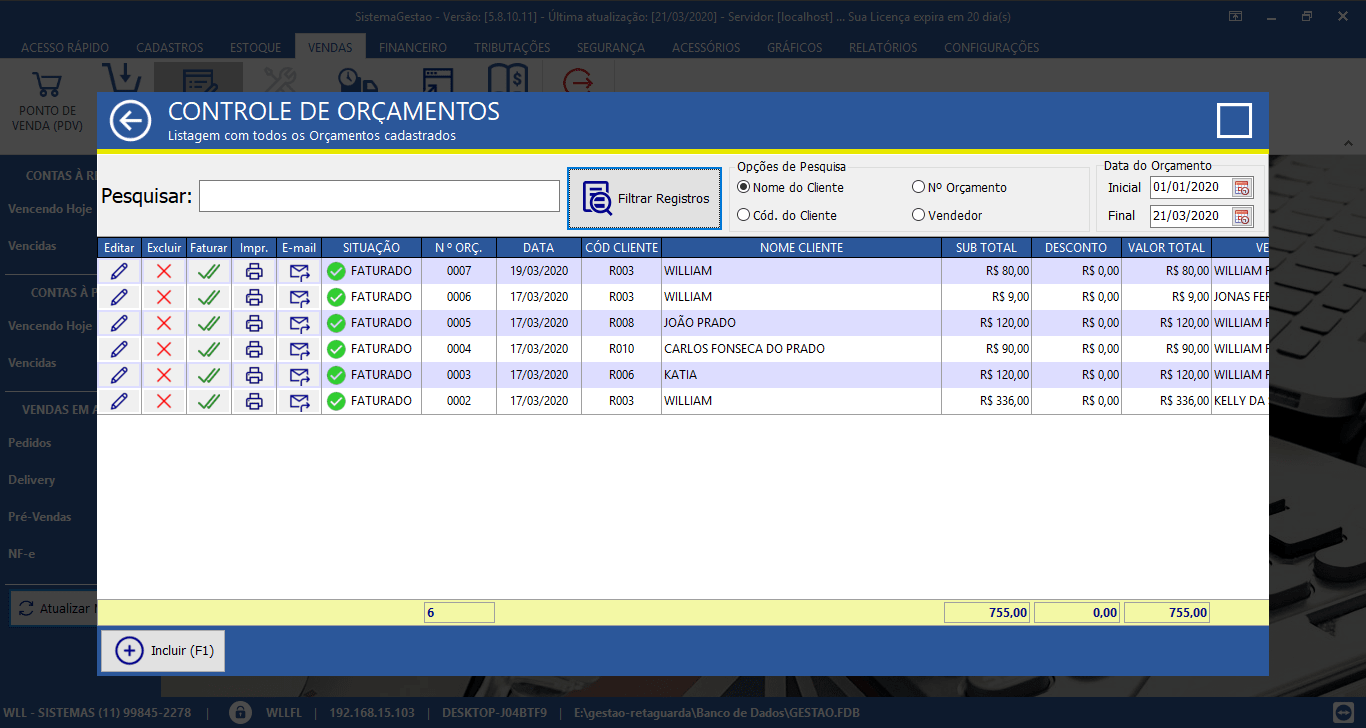Switch to the ESTOQUE tab
Screen dimensions: 1366x728
(x=255, y=47)
